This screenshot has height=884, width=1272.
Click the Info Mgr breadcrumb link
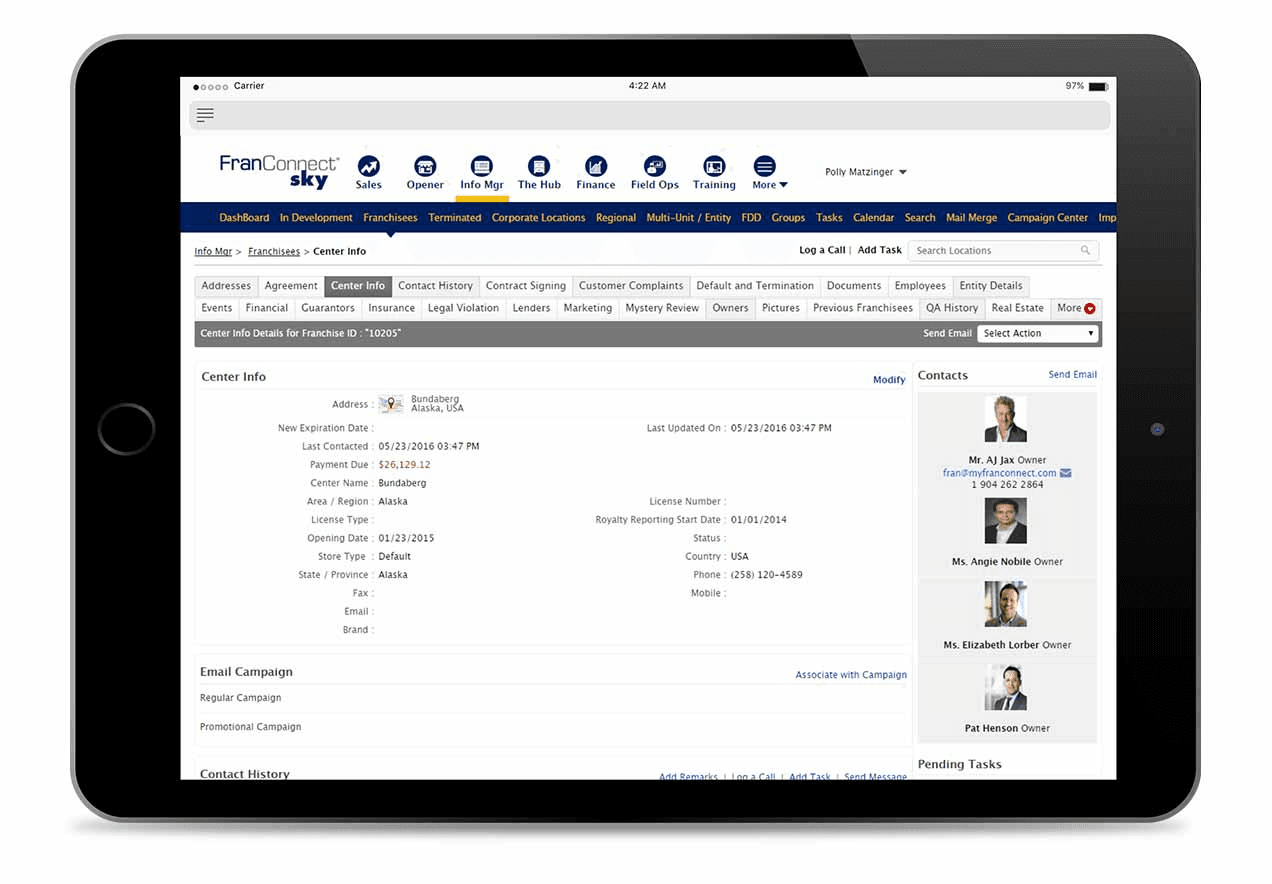click(213, 252)
